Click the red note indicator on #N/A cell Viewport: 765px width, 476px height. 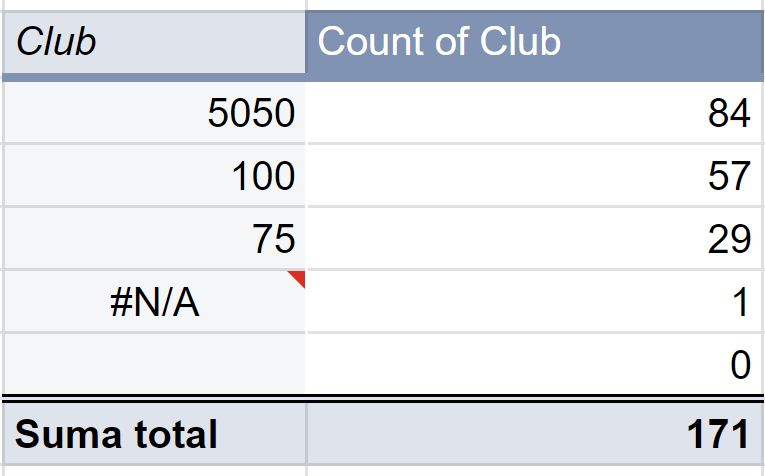[x=299, y=278]
